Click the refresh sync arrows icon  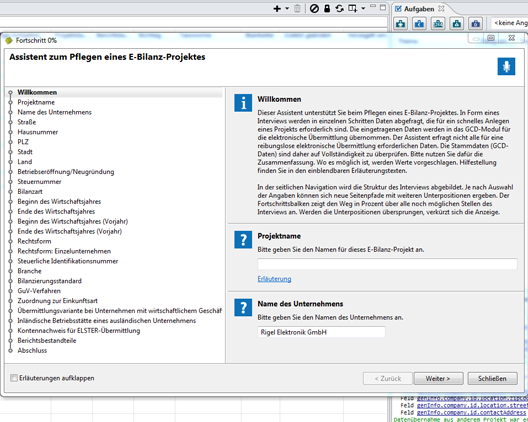click(339, 9)
